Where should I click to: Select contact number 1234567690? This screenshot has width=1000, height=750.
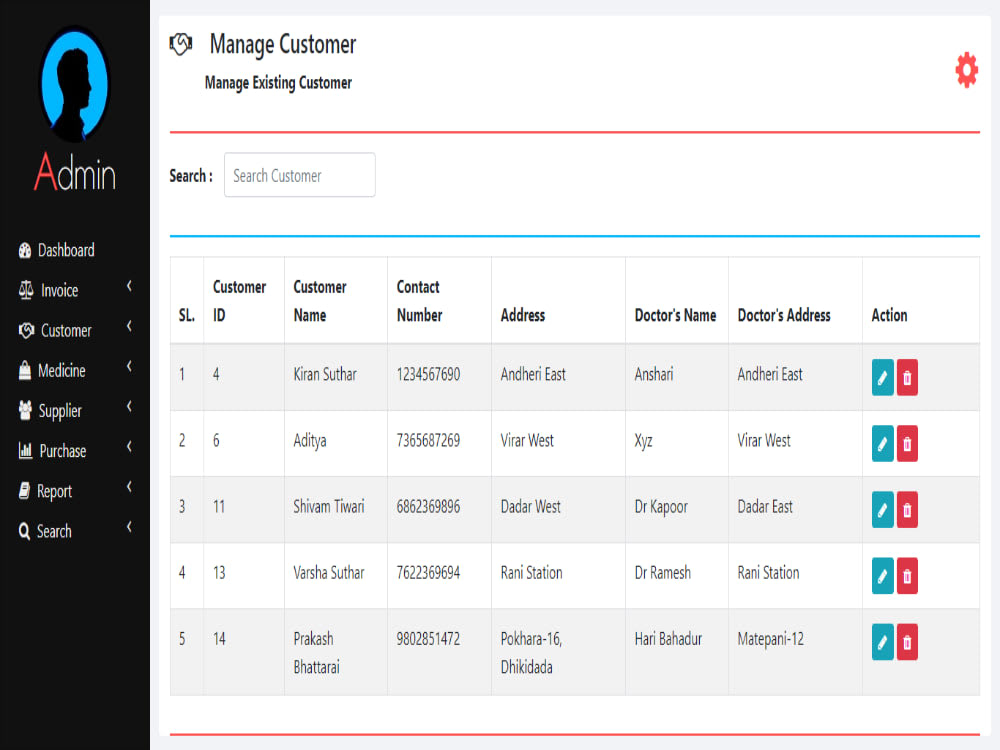coord(428,374)
